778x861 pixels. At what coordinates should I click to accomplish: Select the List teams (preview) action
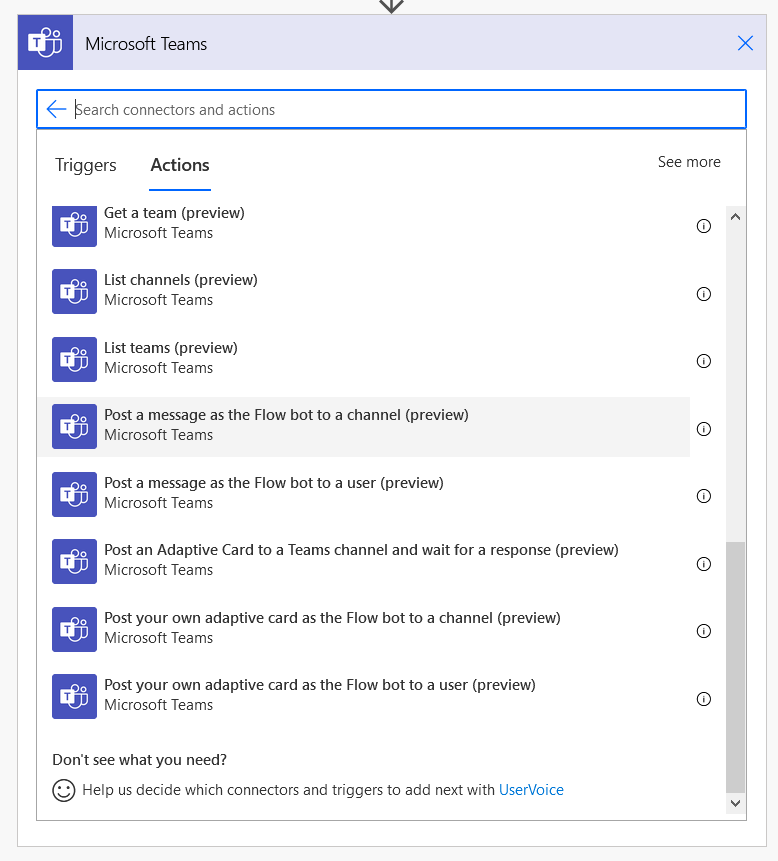(x=365, y=359)
